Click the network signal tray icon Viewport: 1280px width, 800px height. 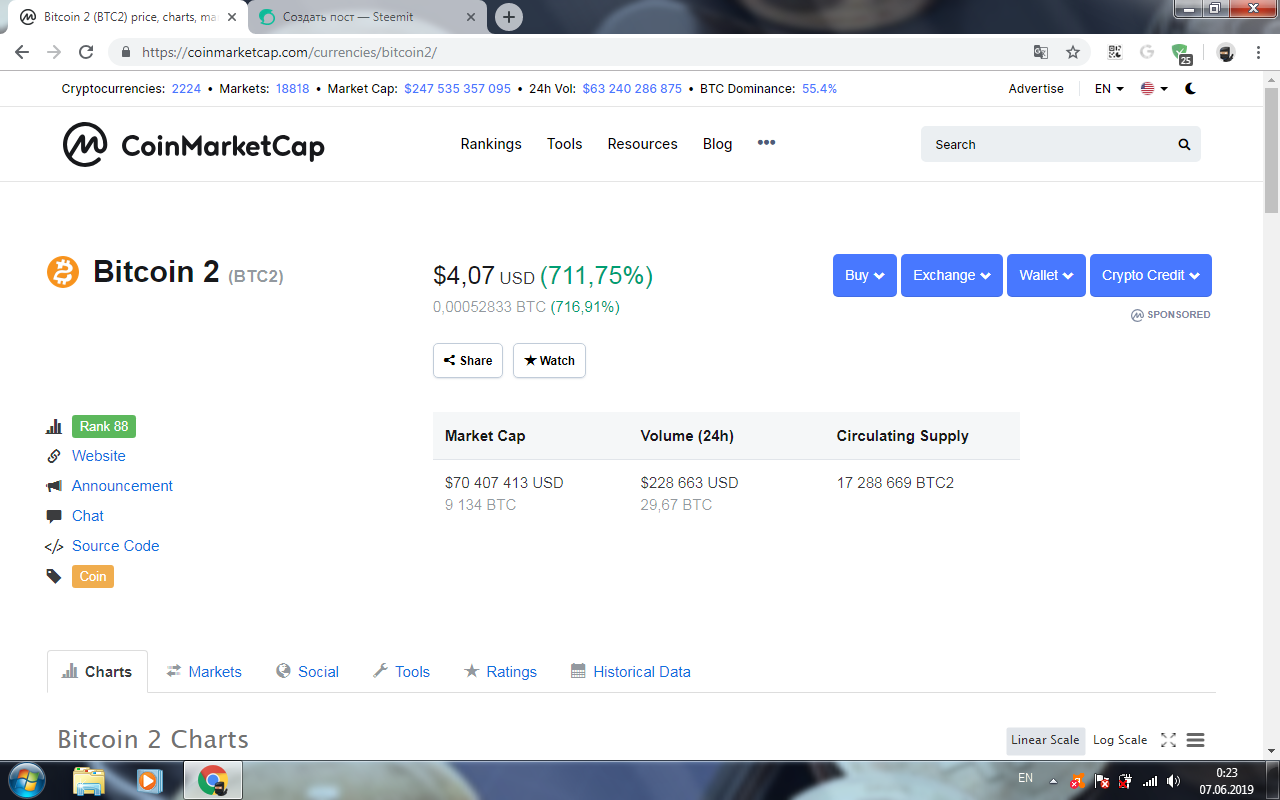click(x=1150, y=781)
